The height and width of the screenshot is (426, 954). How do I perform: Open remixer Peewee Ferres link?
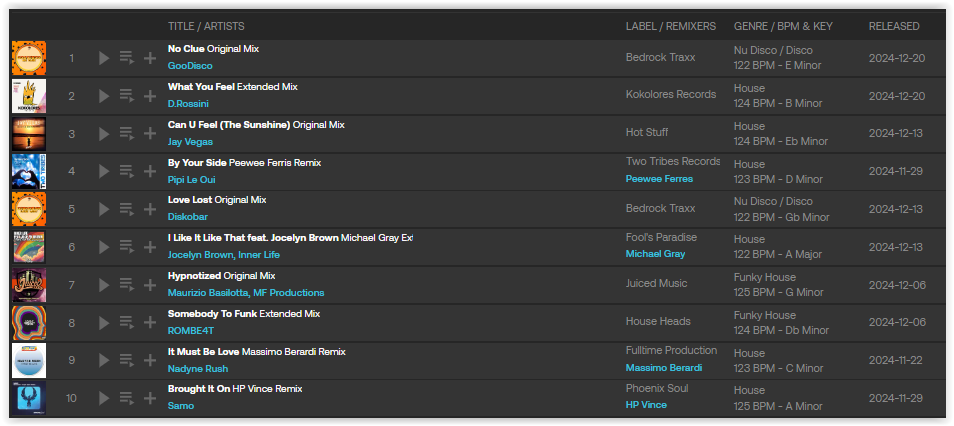(659, 179)
